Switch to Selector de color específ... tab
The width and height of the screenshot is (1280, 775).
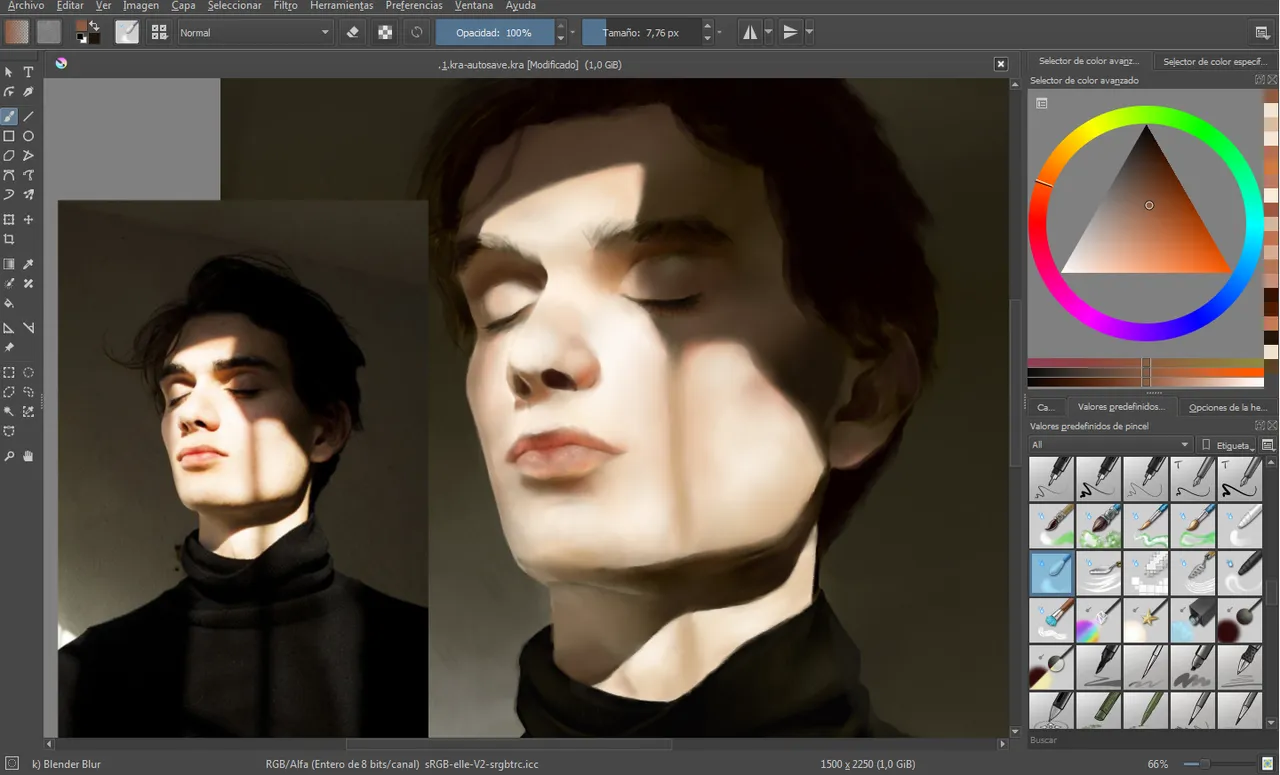[x=1215, y=61]
